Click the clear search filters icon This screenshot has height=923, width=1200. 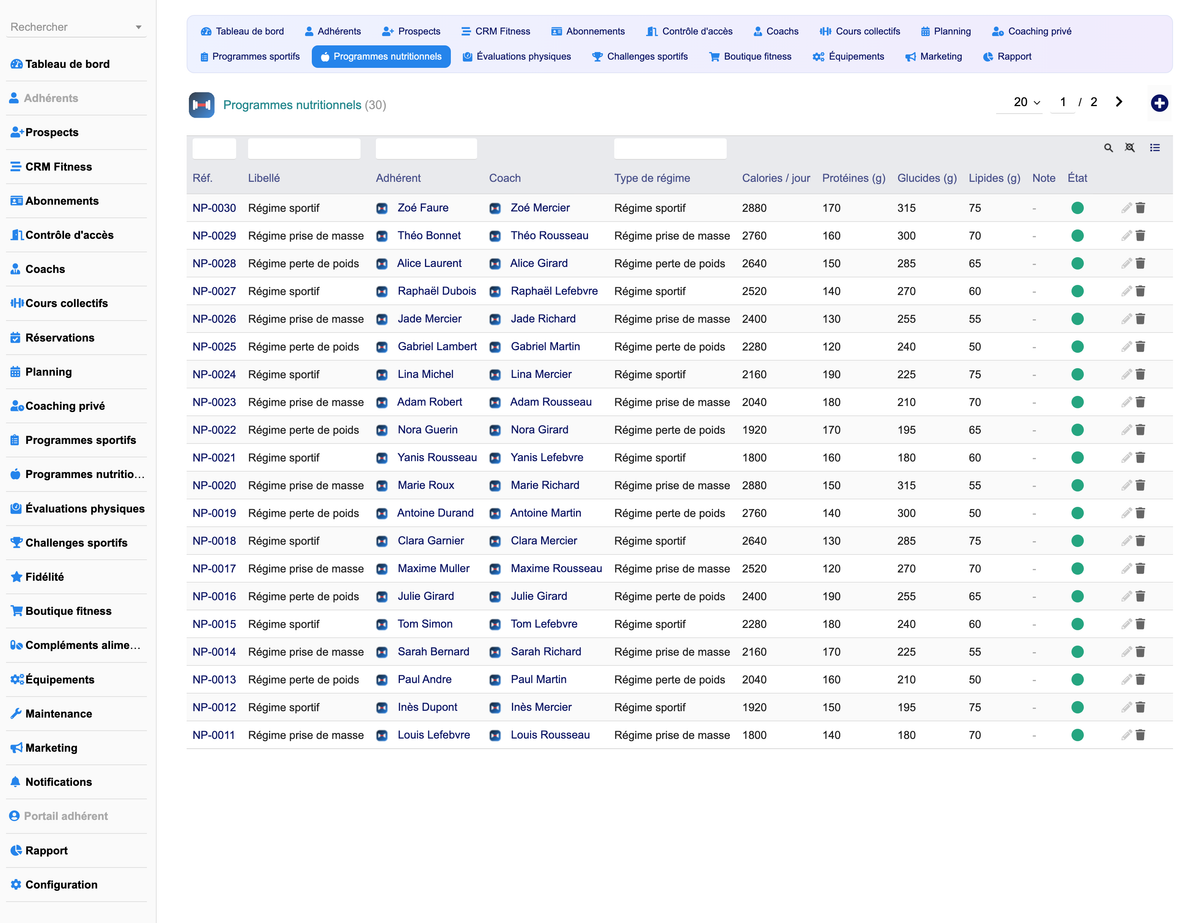tap(1130, 148)
